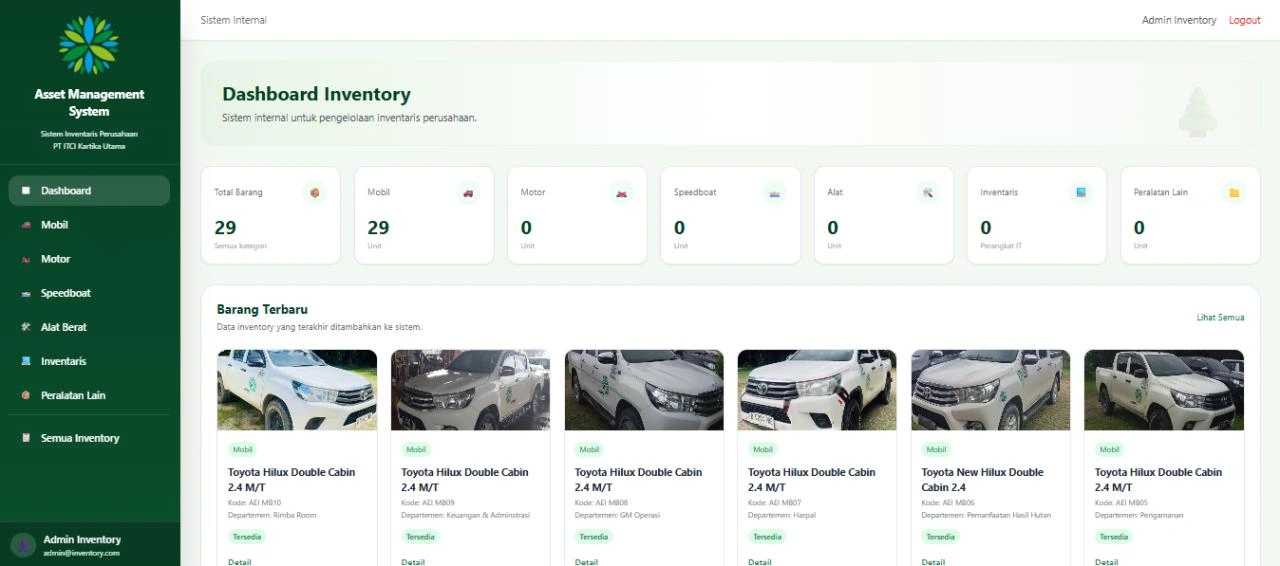Click the package icon on Total Barang card
This screenshot has height=566, width=1280.
[314, 192]
